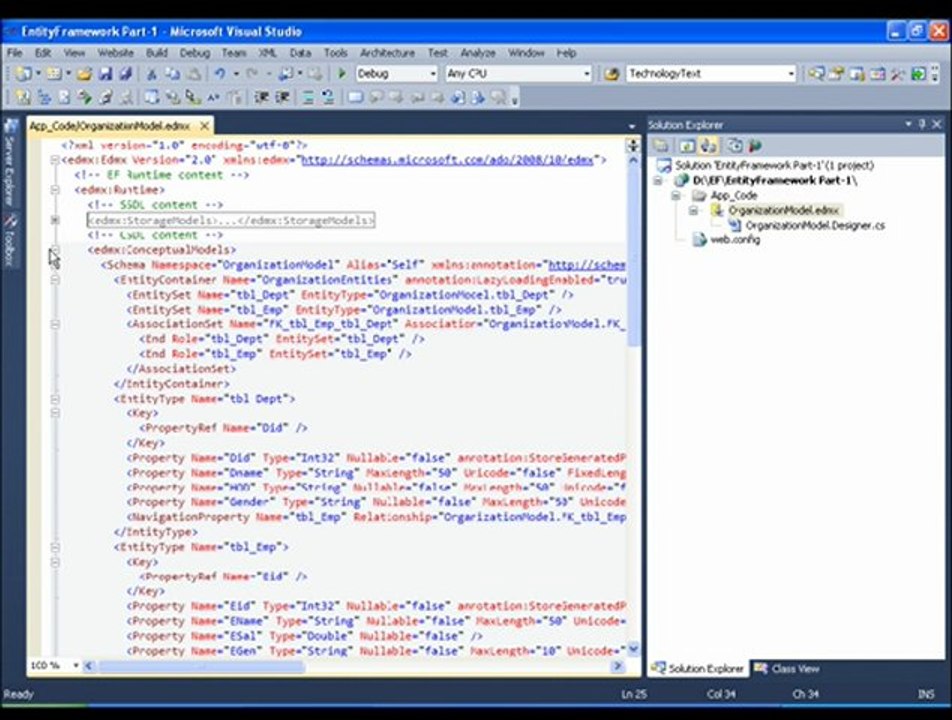
Task: Open the active files list dropdown arrow
Action: click(632, 126)
